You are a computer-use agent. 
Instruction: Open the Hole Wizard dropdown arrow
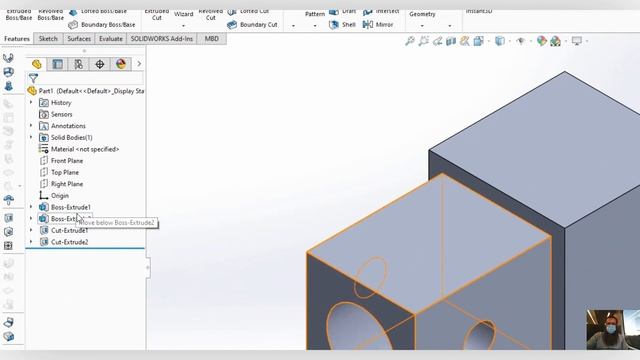click(x=184, y=26)
